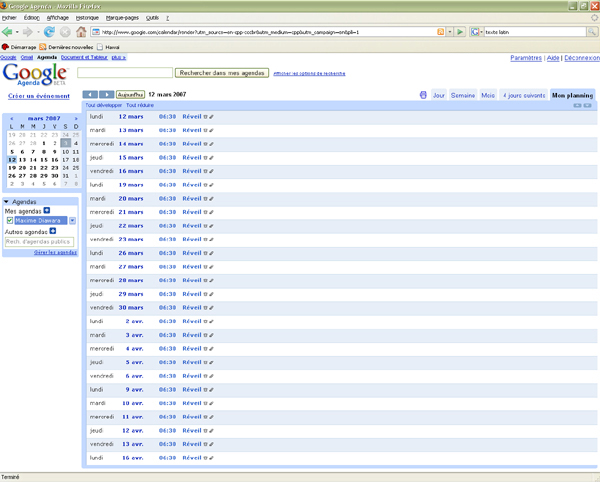Click the Créer un événement link
The image size is (600, 482).
pos(39,96)
